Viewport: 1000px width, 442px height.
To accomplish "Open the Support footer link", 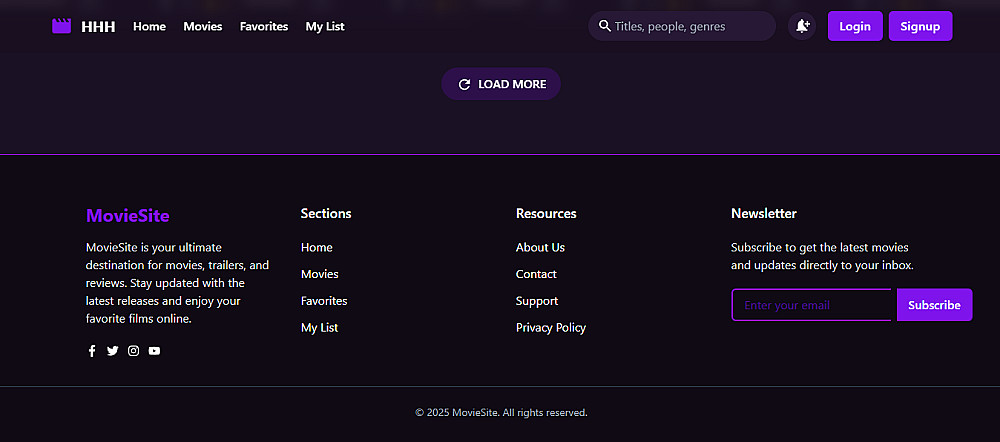I will tap(537, 301).
